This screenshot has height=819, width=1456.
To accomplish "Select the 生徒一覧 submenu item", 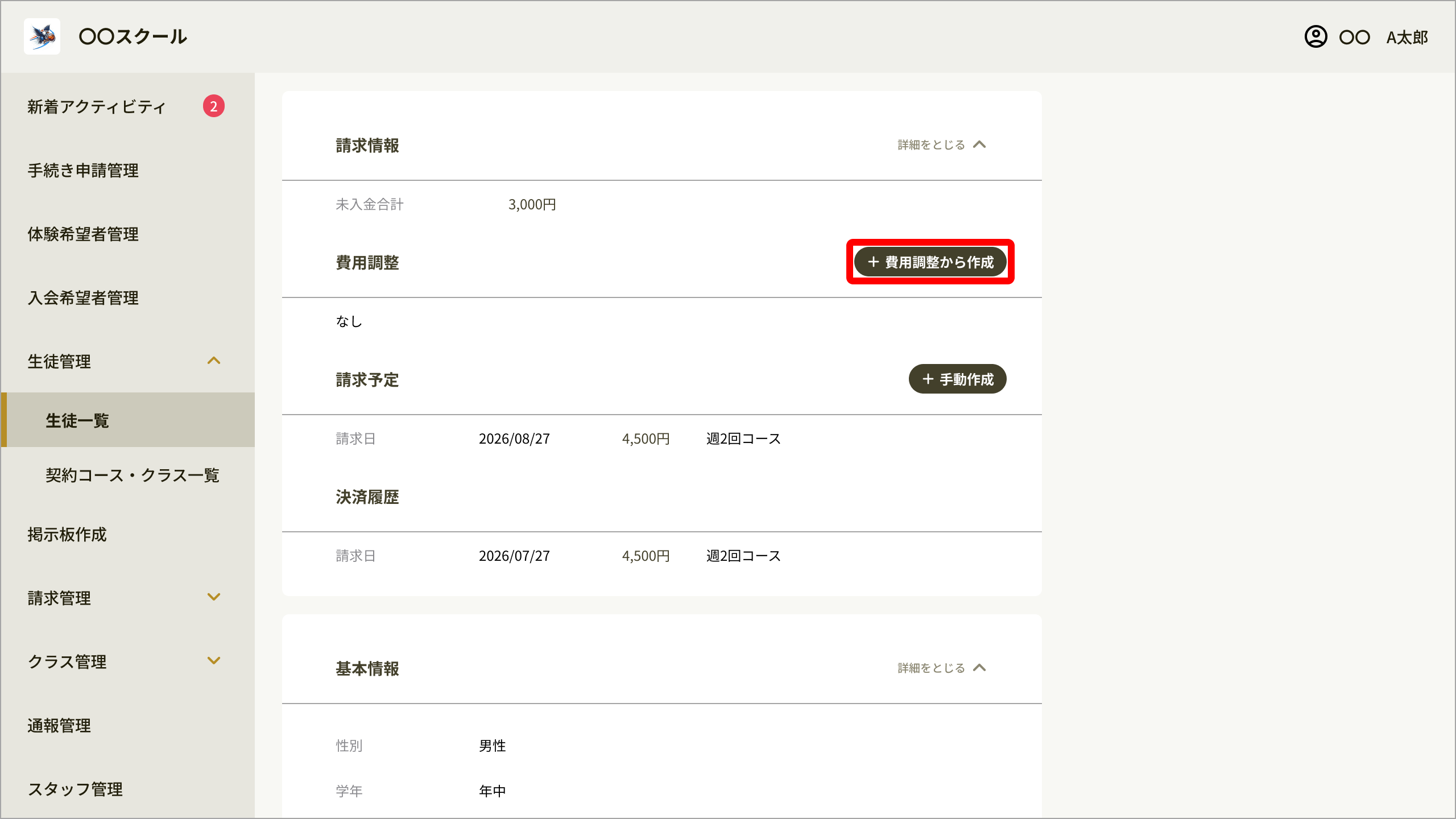I will 127,420.
